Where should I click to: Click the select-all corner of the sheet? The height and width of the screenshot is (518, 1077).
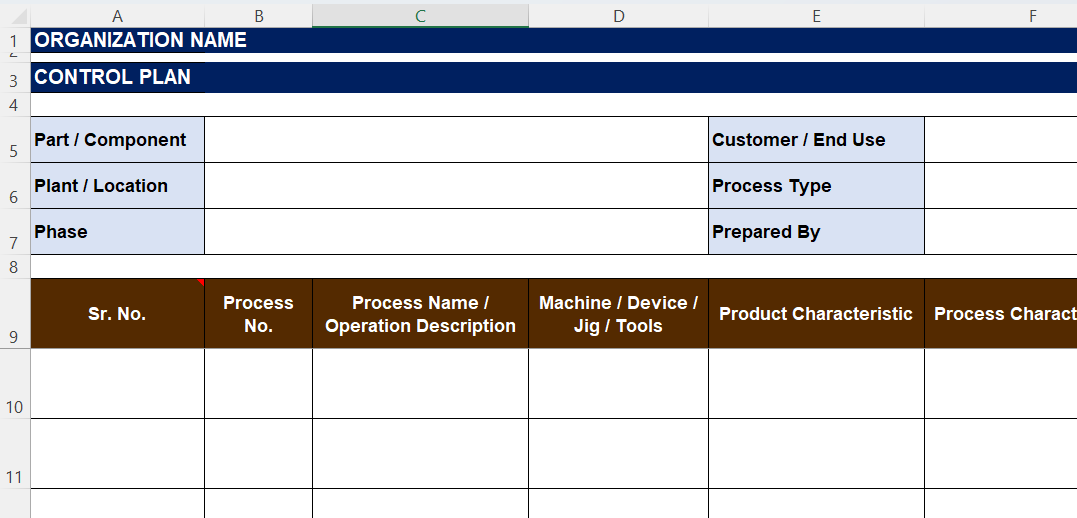point(14,16)
